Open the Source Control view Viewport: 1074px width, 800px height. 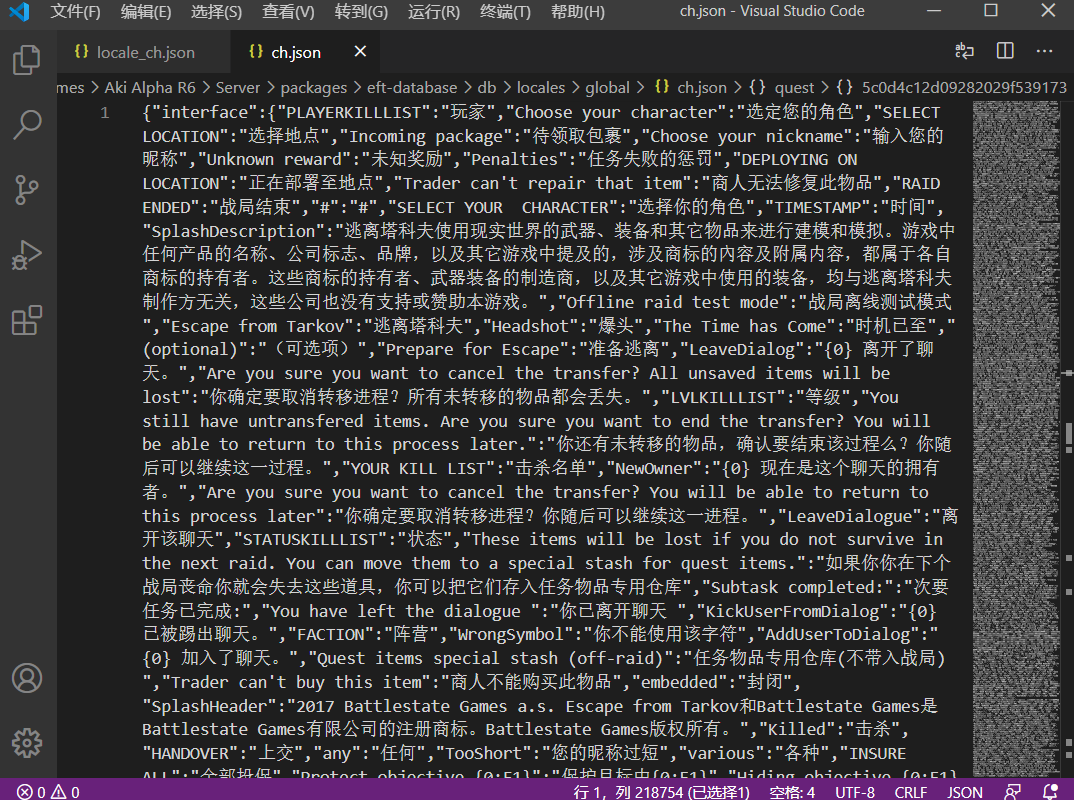tap(27, 190)
